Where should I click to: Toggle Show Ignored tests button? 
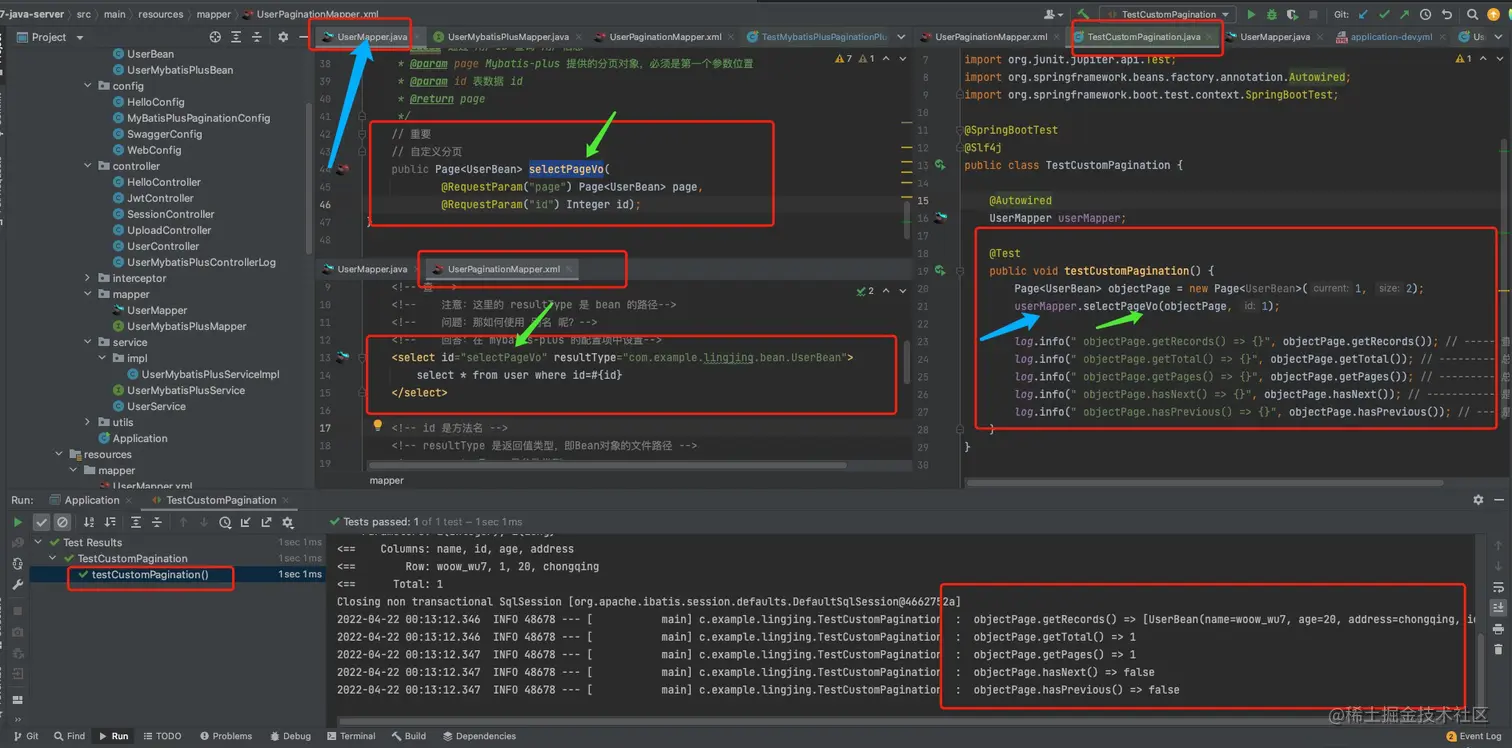pyautogui.click(x=62, y=522)
